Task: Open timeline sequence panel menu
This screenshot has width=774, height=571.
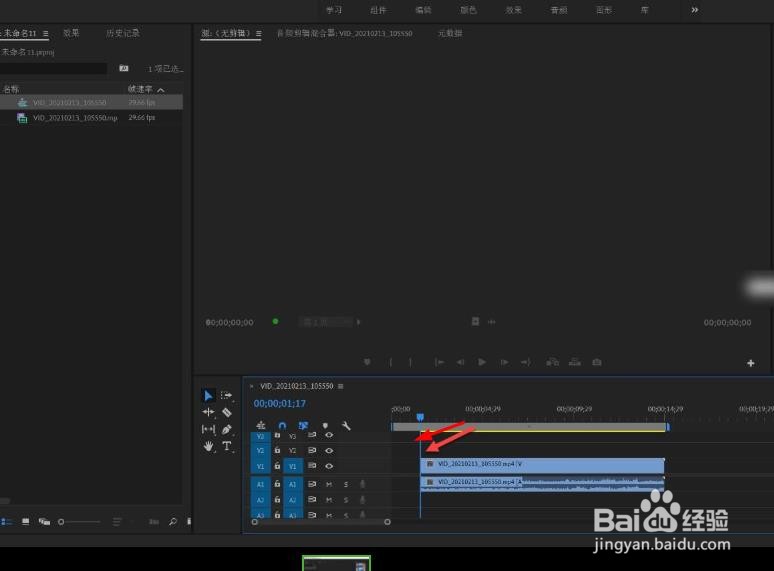Action: 341,386
